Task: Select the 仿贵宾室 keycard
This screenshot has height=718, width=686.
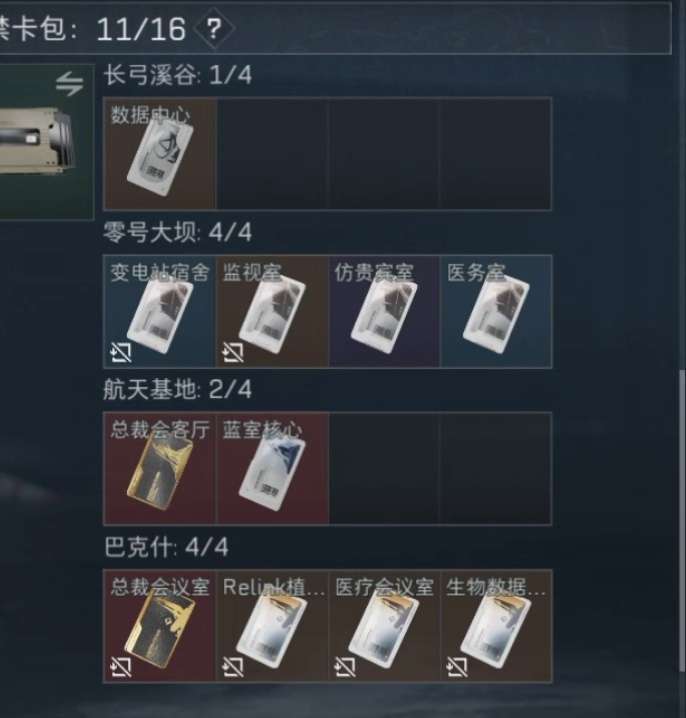Action: (x=384, y=311)
